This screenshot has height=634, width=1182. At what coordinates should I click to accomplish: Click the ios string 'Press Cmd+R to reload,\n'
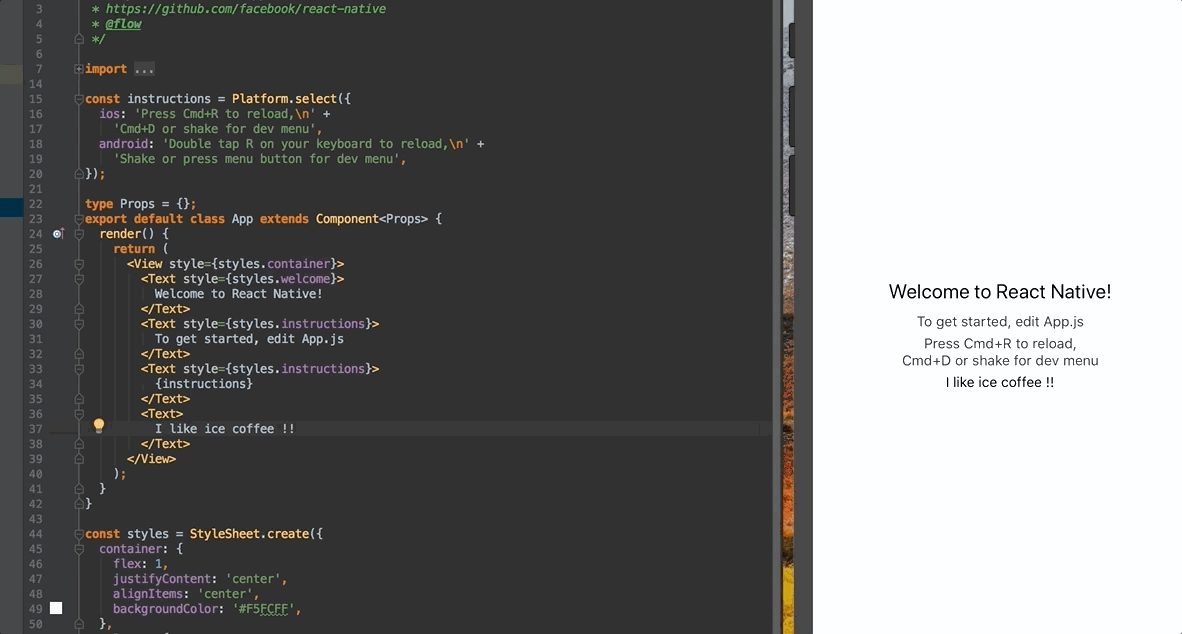pyautogui.click(x=225, y=114)
